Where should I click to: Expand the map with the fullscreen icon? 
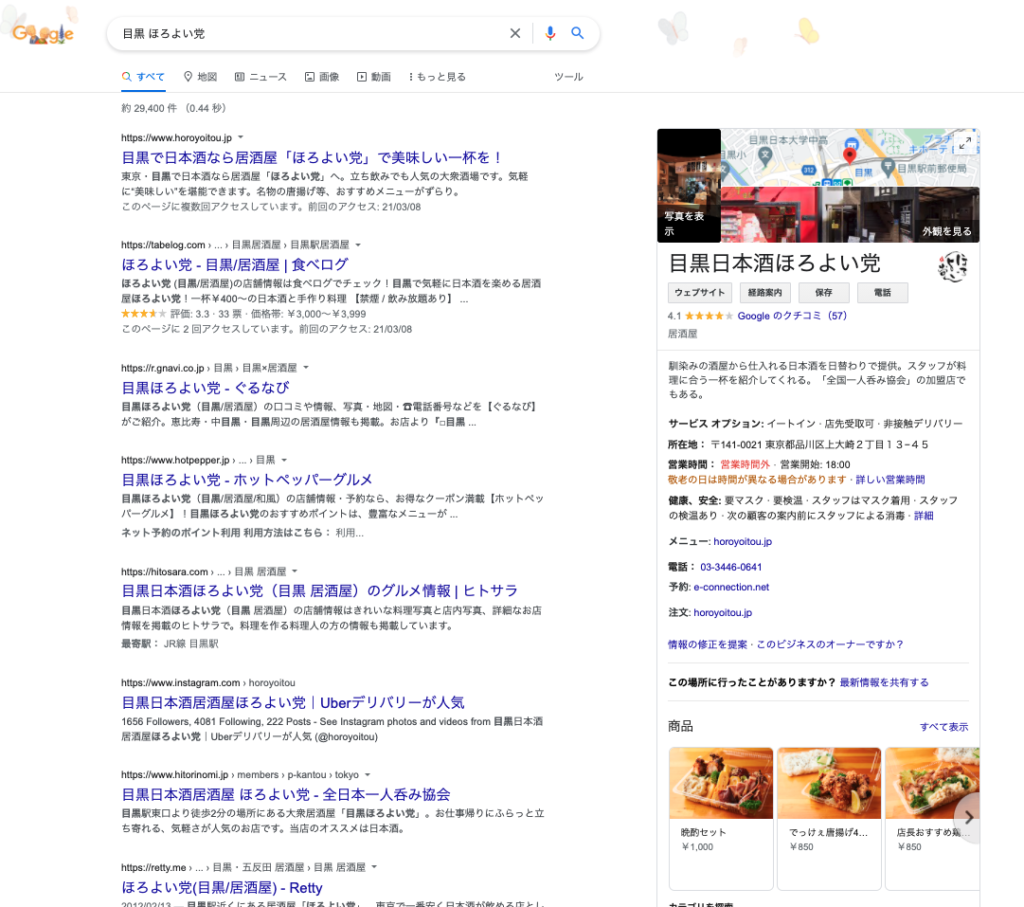tap(965, 143)
